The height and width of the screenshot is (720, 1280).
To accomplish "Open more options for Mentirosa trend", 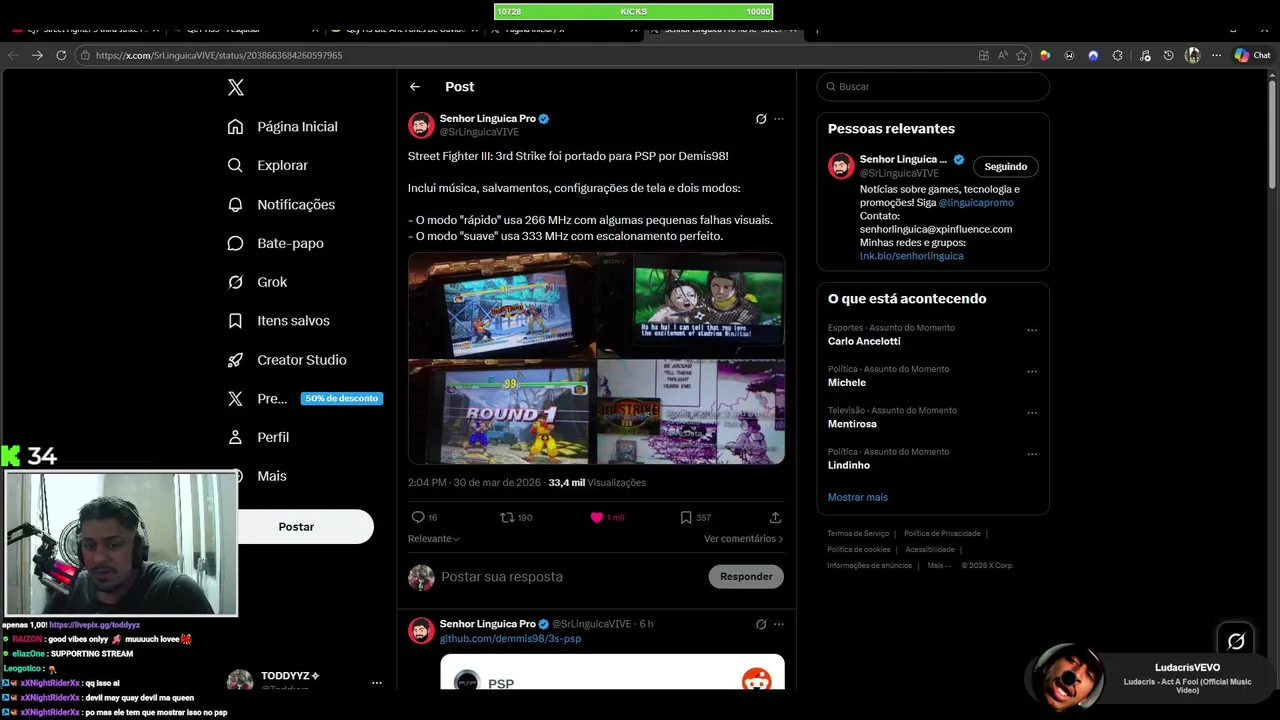I will 1032,413.
